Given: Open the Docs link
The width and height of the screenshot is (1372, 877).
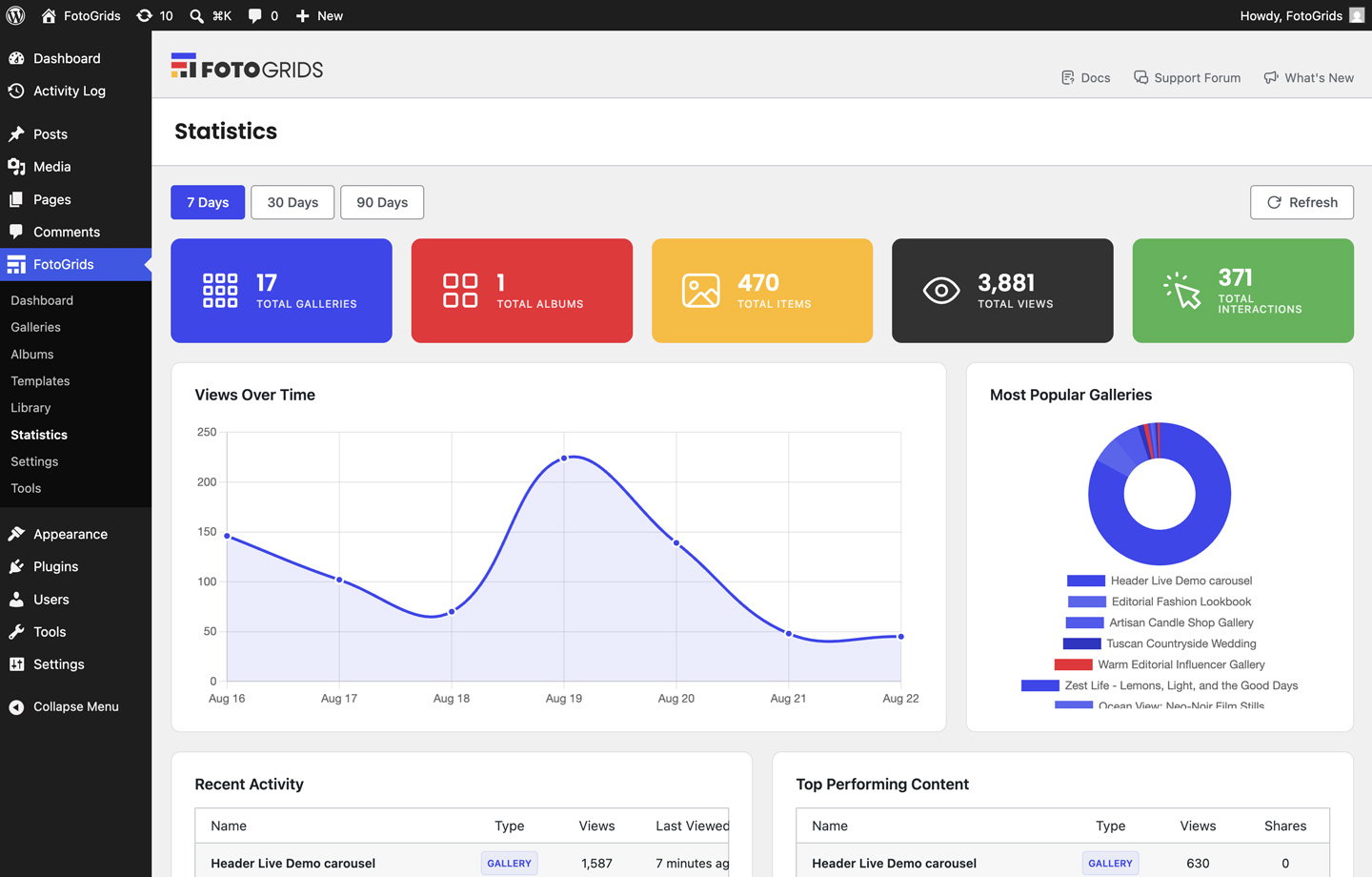Looking at the screenshot, I should (1085, 77).
